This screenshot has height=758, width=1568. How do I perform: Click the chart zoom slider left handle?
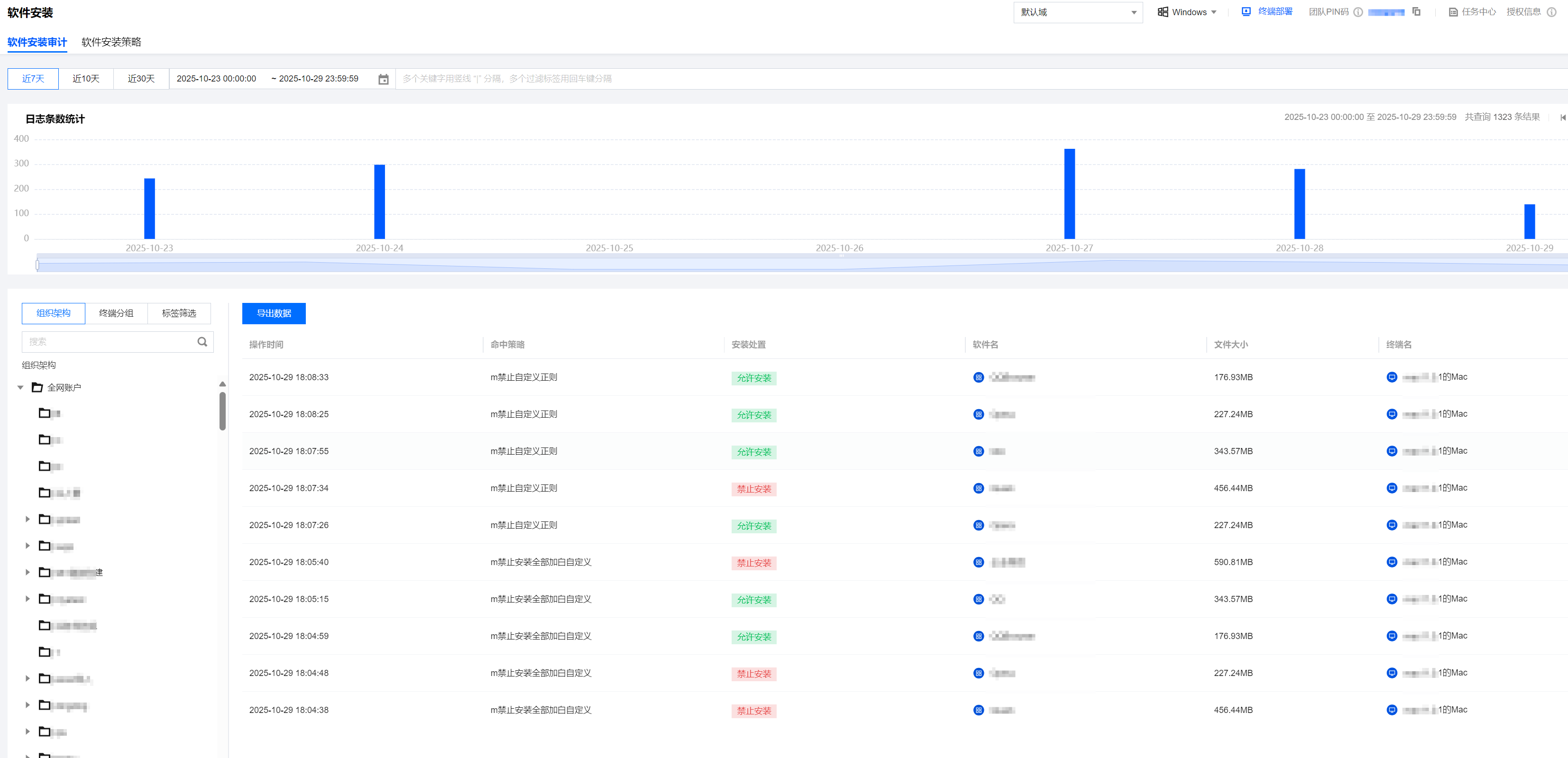tap(37, 265)
